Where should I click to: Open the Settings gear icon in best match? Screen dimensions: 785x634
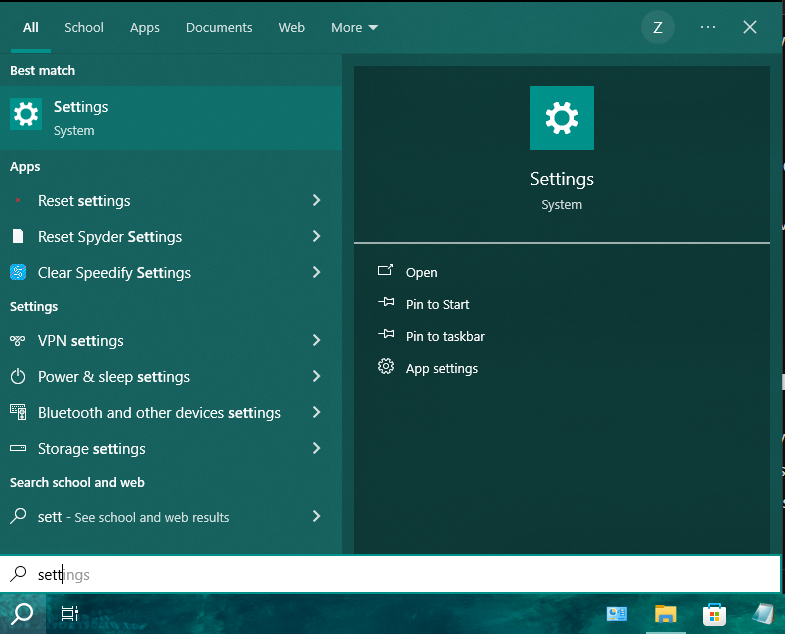26,114
